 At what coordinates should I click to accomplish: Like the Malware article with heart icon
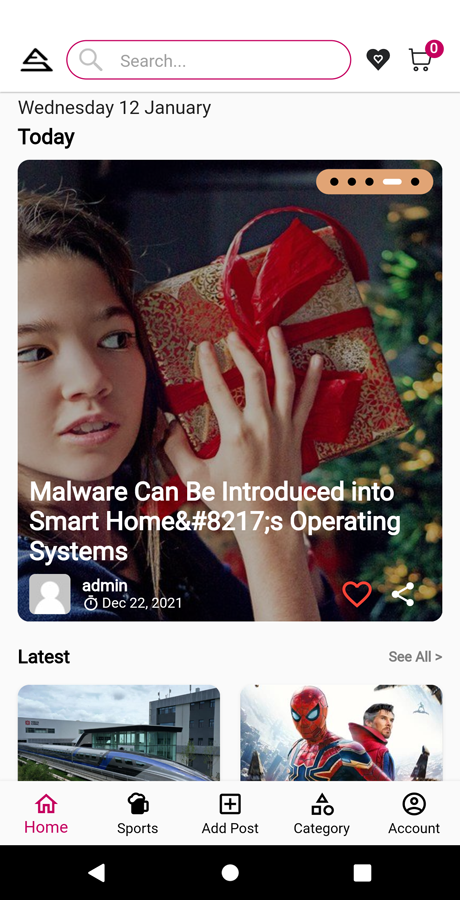pos(357,593)
